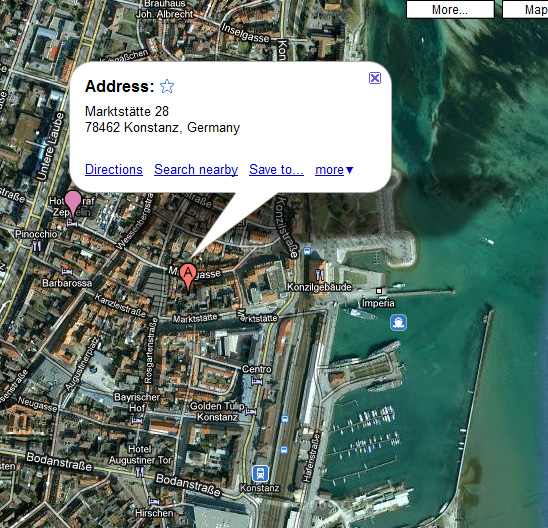This screenshot has width=548, height=528.
Task: Click the Barbarossa hotel icon
Action: pos(67,271)
